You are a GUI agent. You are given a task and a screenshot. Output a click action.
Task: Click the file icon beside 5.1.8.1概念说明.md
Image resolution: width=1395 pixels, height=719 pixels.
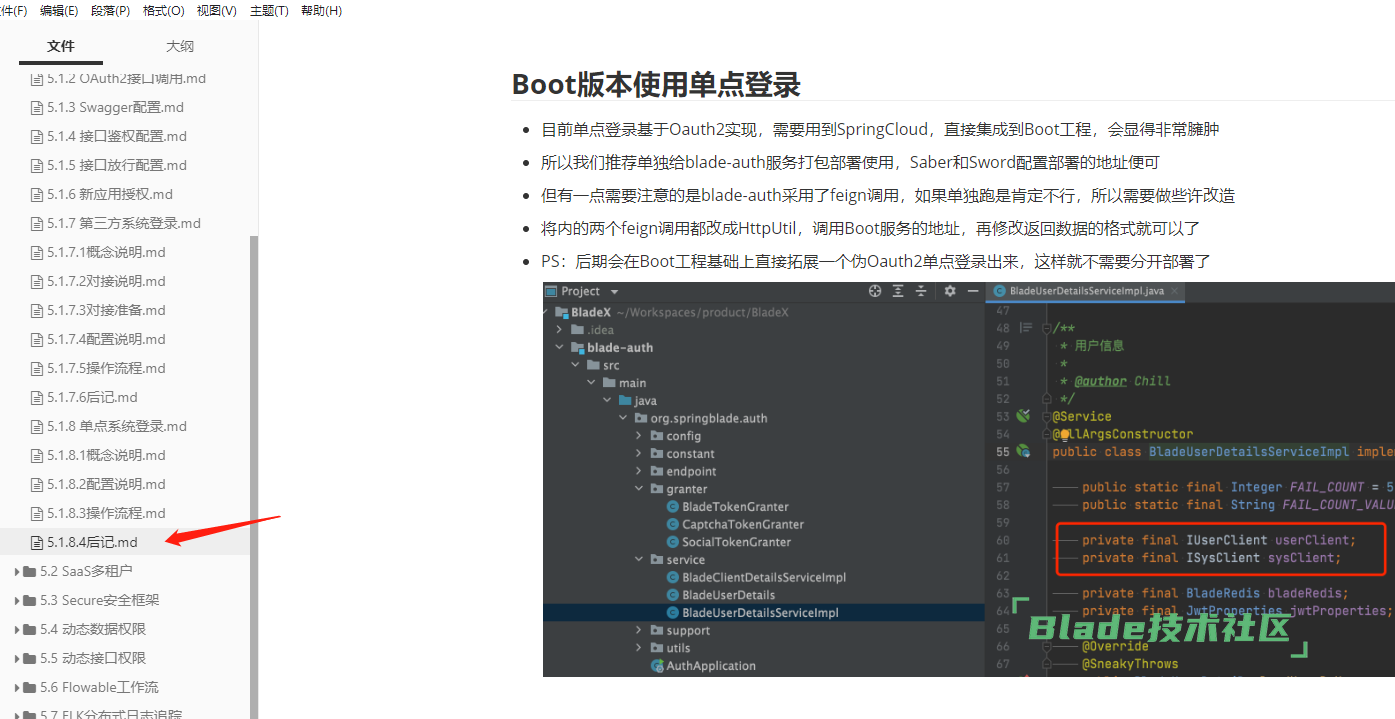36,455
